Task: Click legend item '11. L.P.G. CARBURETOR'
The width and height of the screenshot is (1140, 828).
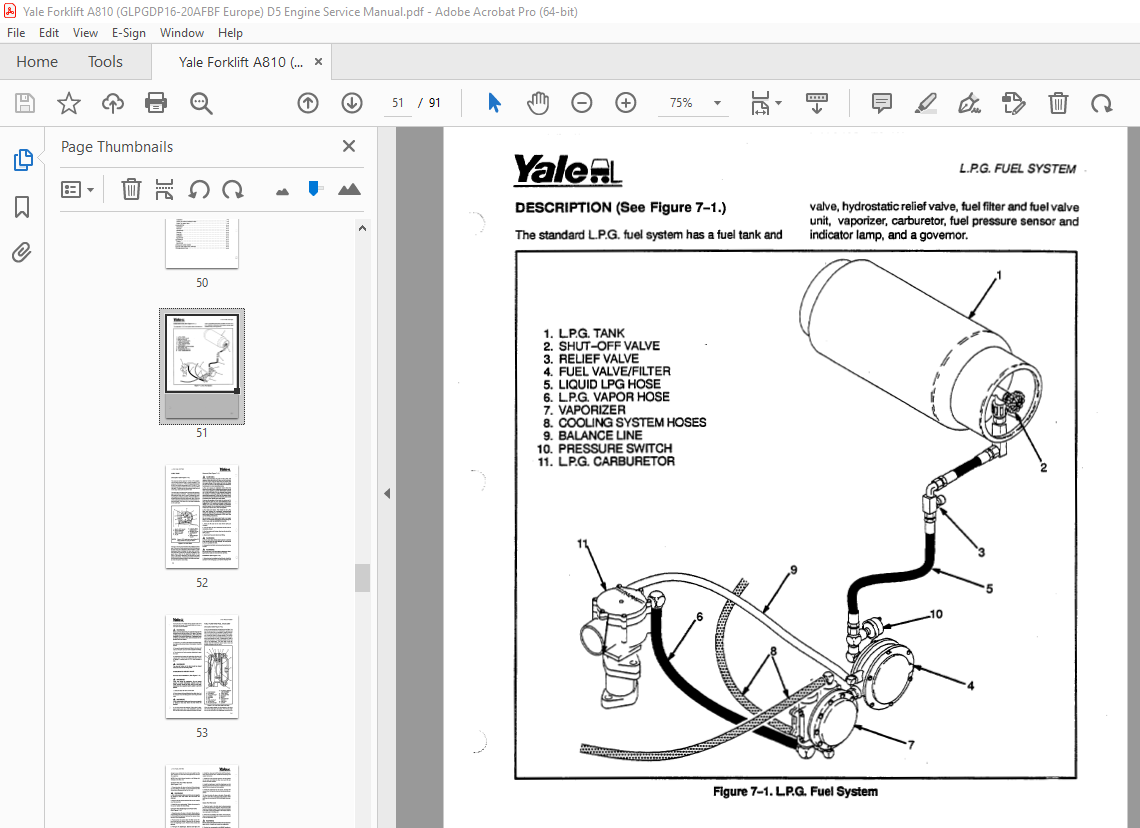Action: 606,462
